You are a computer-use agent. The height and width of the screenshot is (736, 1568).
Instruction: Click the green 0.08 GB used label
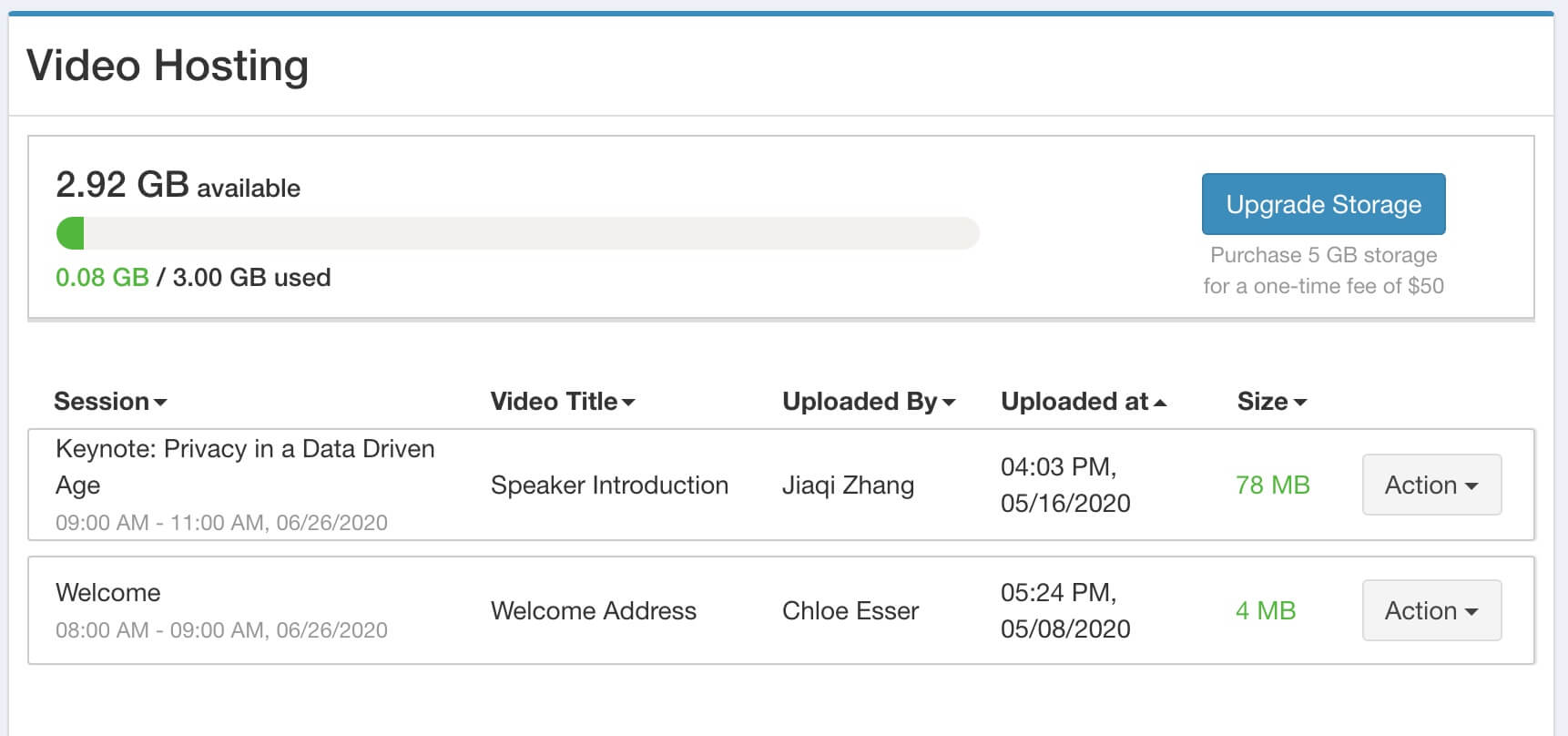(x=102, y=278)
